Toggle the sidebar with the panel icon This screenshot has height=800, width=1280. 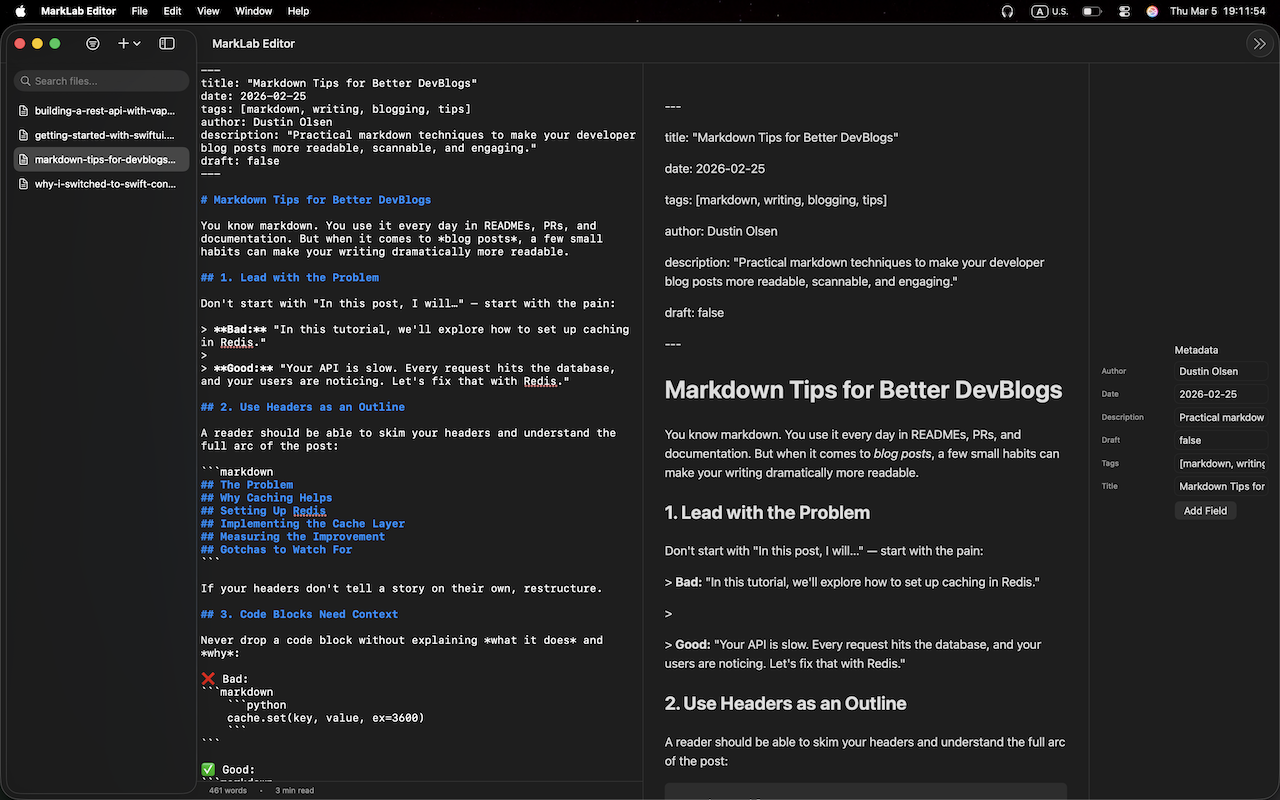click(x=167, y=43)
